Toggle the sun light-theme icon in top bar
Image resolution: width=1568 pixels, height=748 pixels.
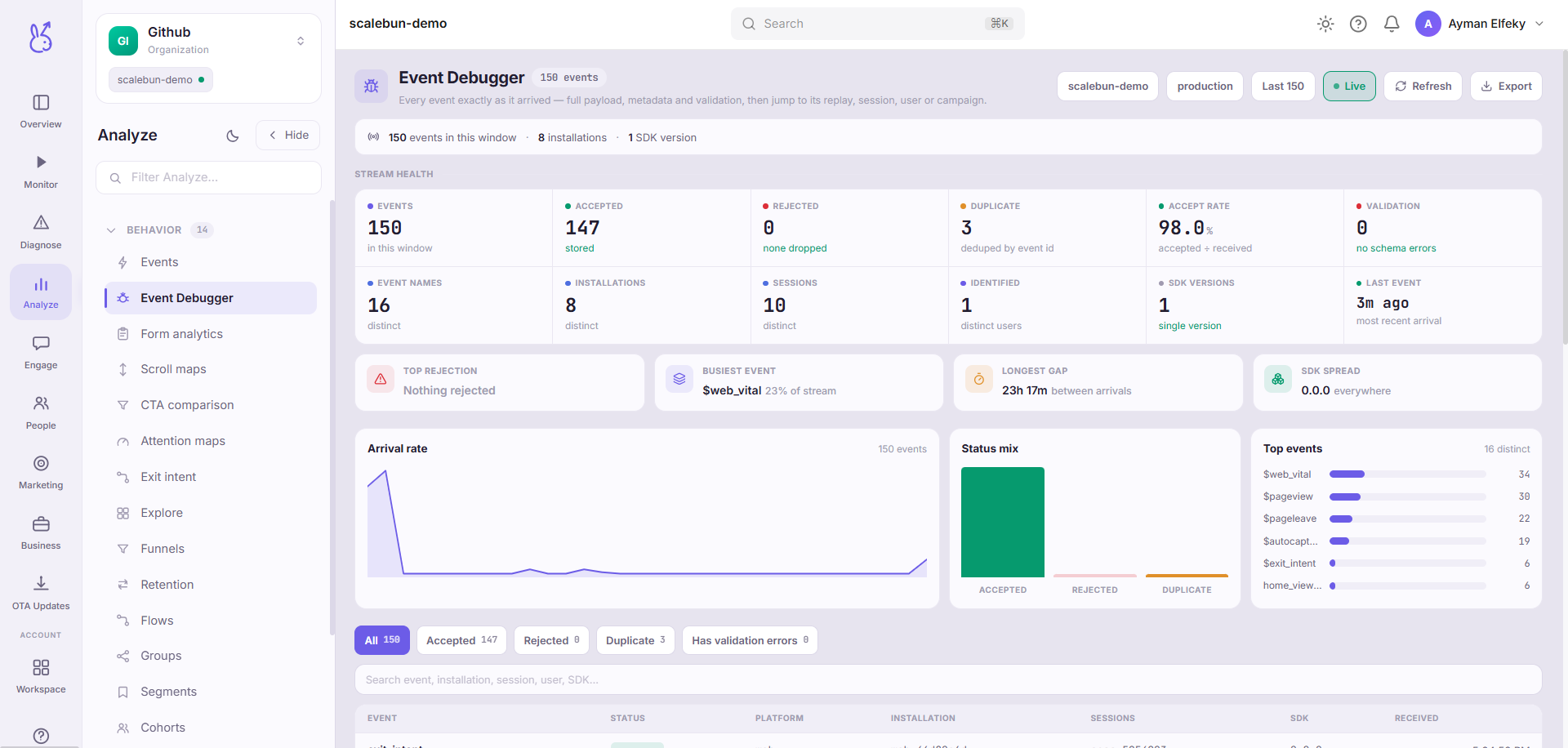[1325, 24]
